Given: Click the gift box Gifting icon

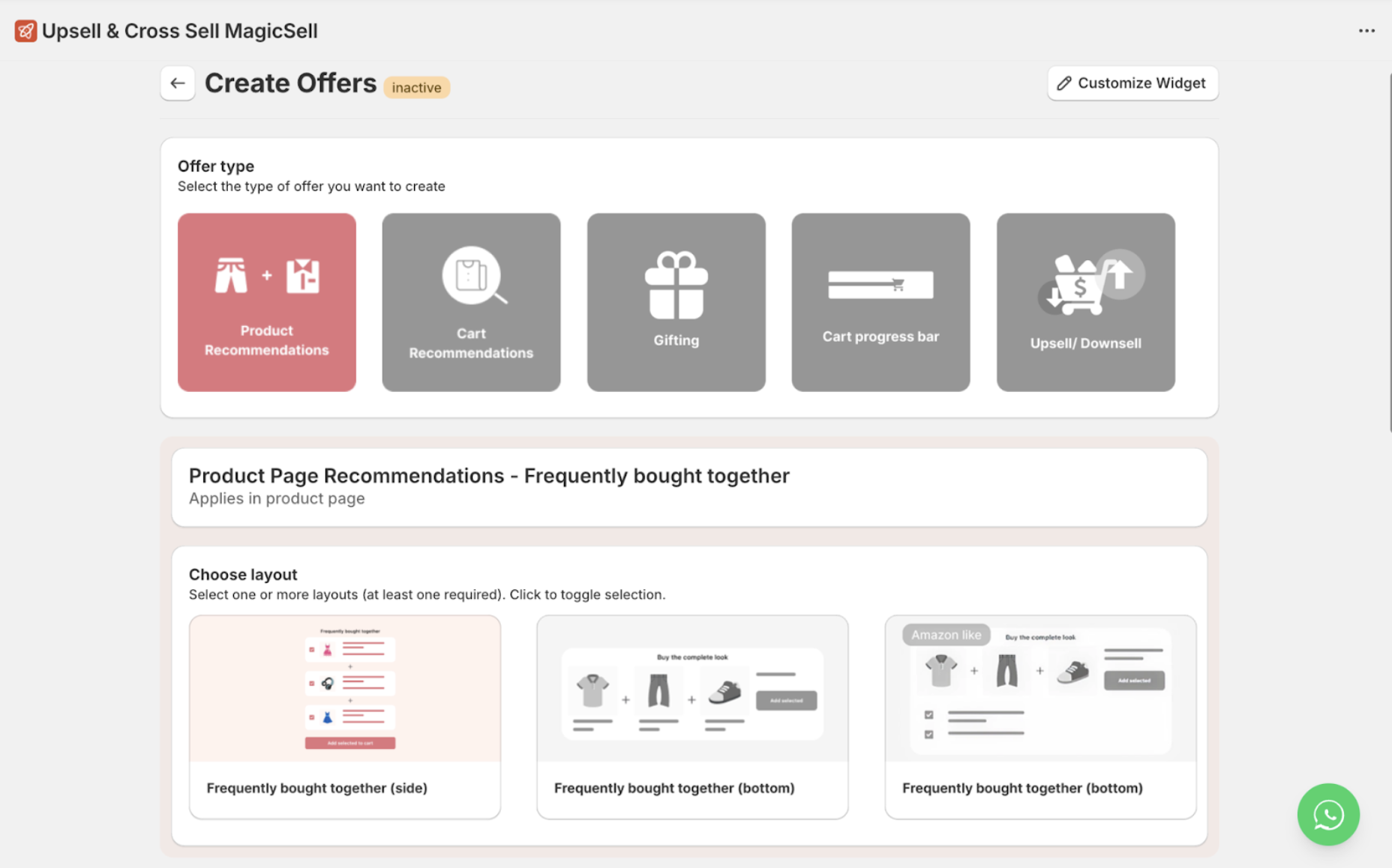Looking at the screenshot, I should [676, 285].
